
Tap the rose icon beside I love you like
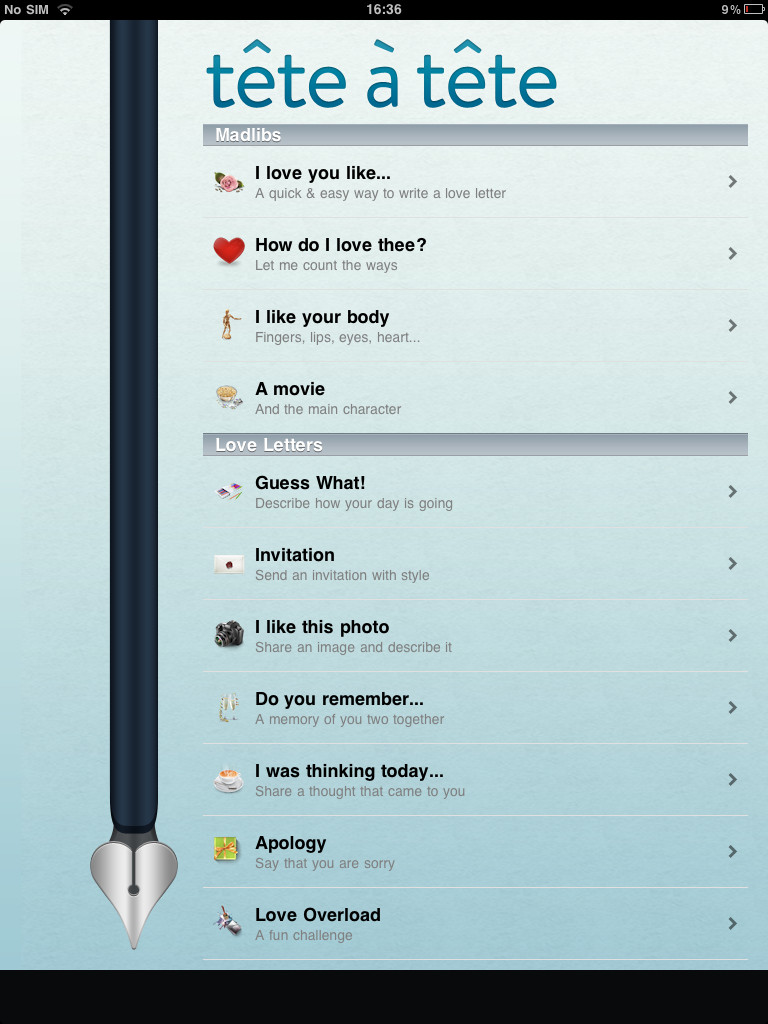[x=229, y=182]
